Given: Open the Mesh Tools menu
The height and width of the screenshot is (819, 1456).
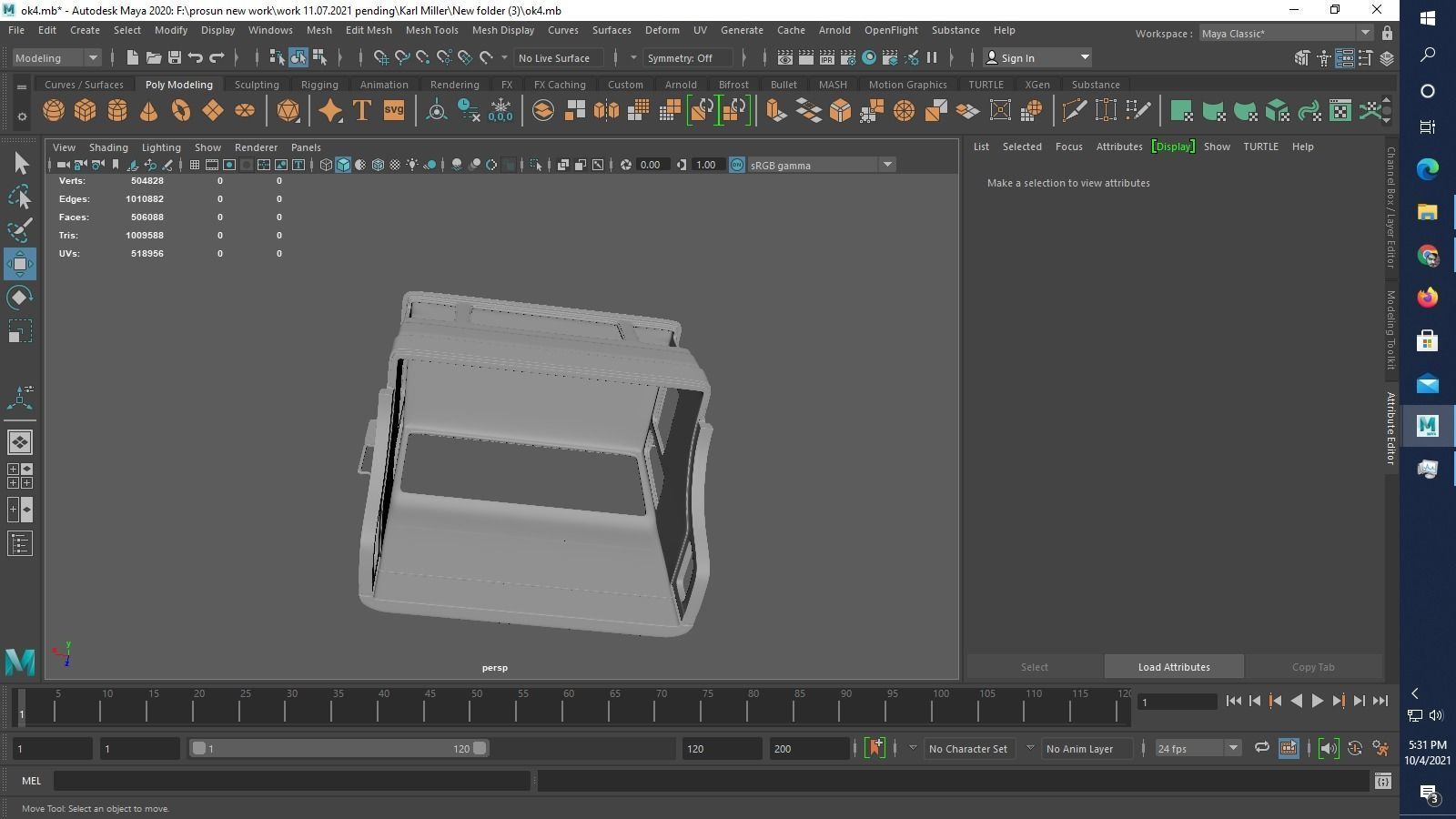Looking at the screenshot, I should coord(431,30).
